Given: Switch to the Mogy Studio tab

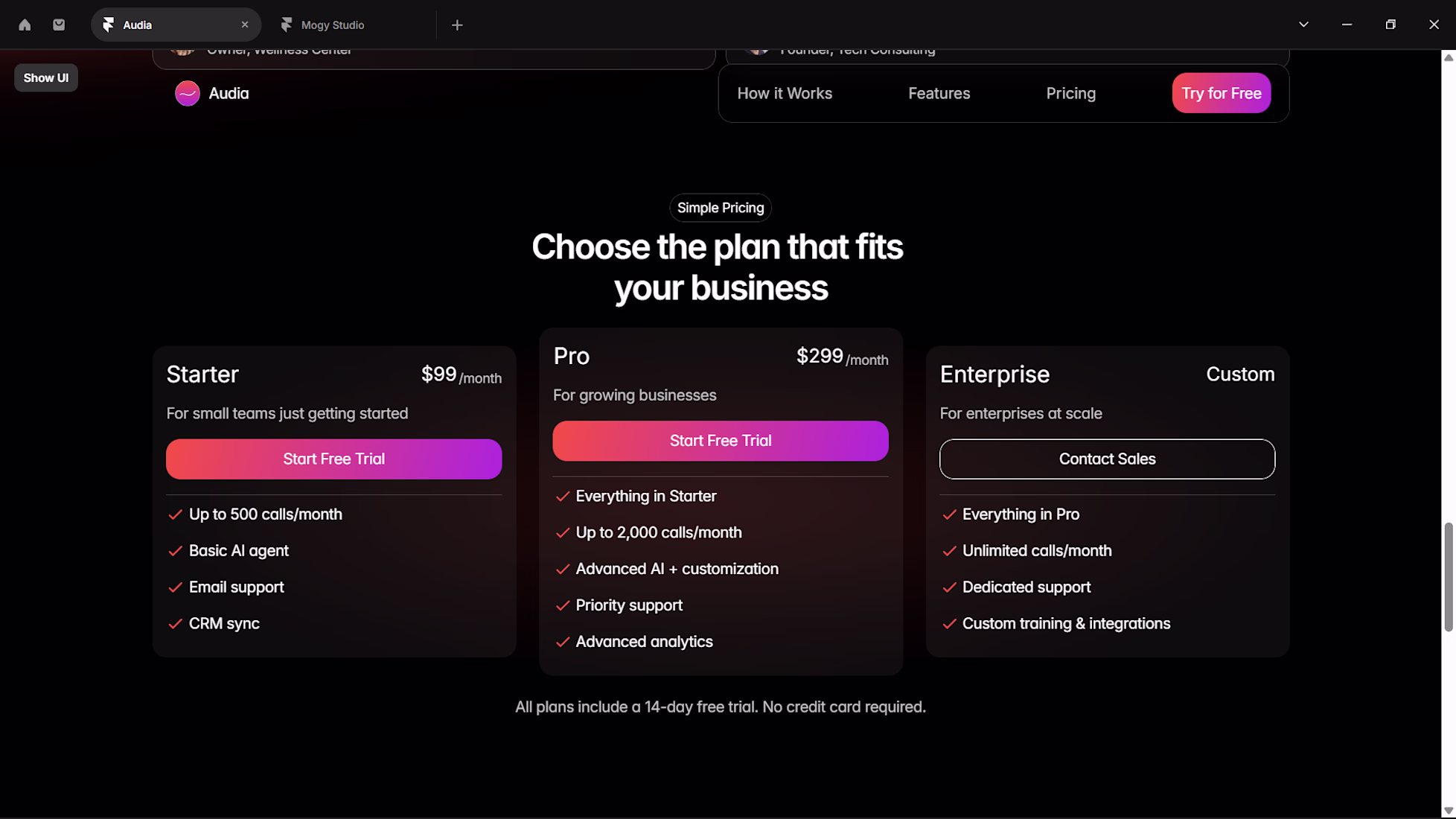Looking at the screenshot, I should (x=332, y=25).
